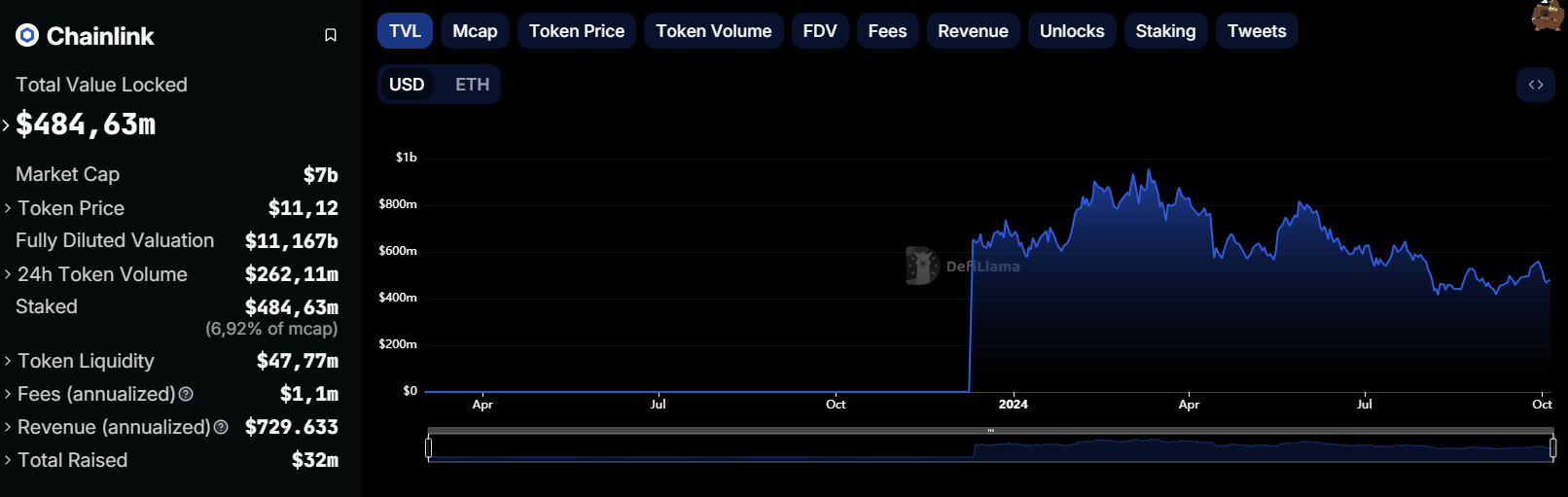Click the user avatar in top corner
Screen dimensions: 1568x497
pos(1549,15)
